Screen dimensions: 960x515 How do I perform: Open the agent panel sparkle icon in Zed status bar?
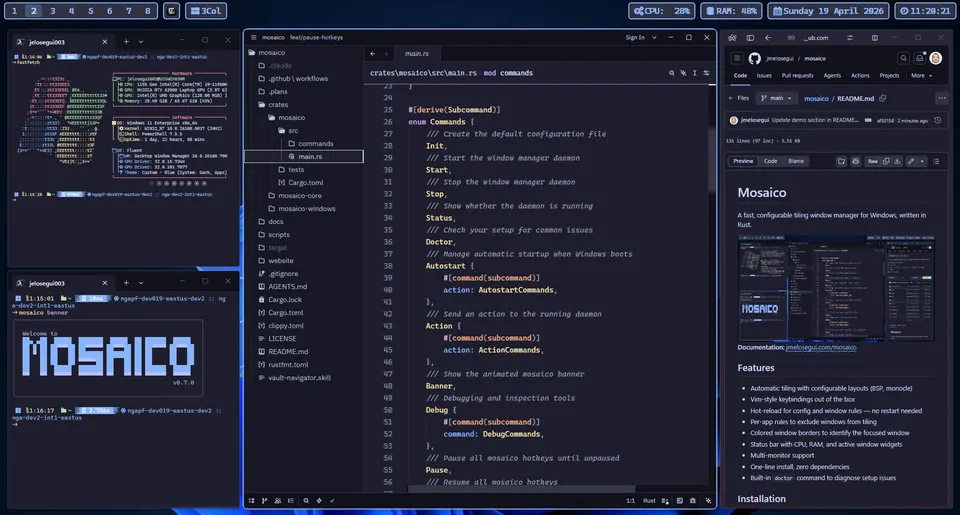tap(708, 500)
